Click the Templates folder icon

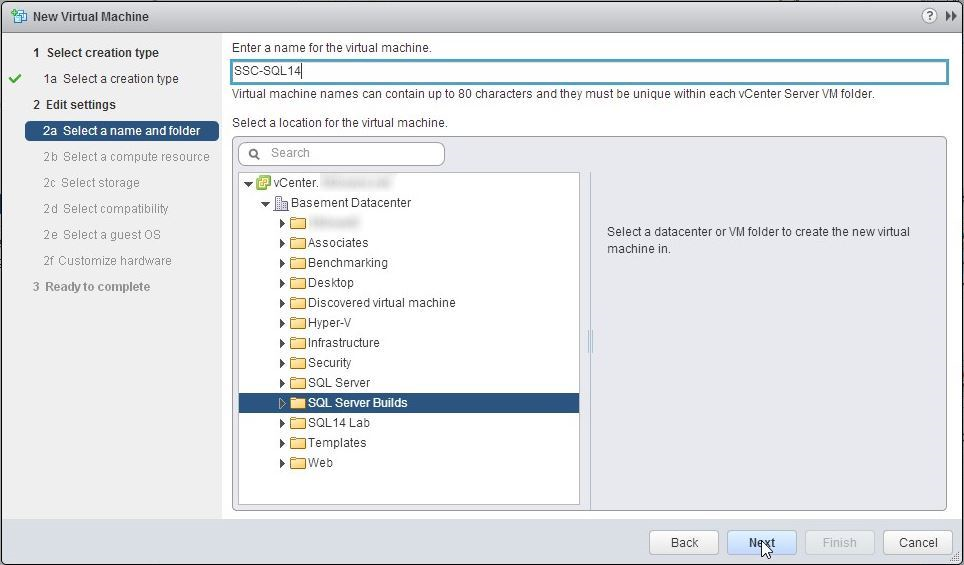coord(298,443)
